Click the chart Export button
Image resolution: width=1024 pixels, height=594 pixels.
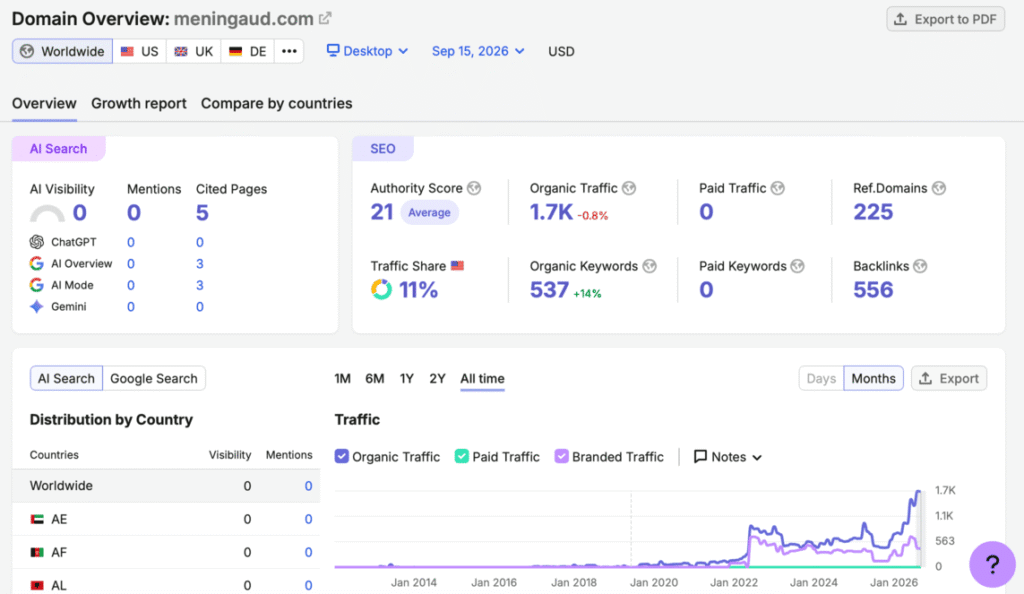tap(949, 379)
